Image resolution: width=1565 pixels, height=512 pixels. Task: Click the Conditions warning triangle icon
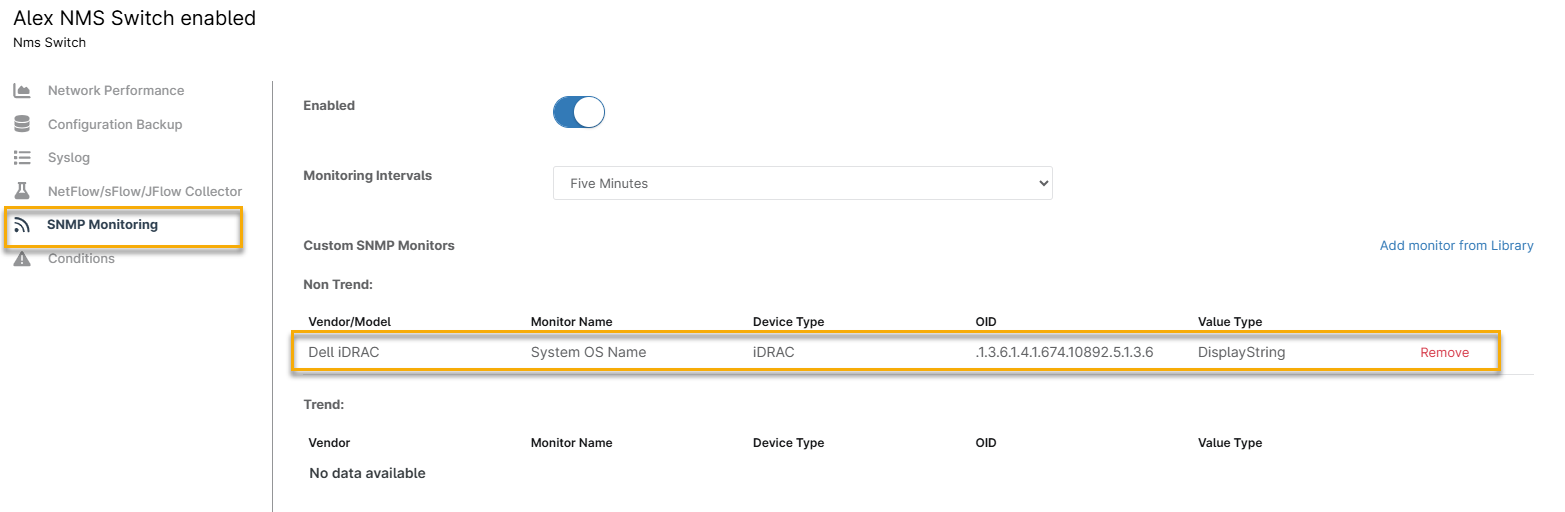[22, 259]
